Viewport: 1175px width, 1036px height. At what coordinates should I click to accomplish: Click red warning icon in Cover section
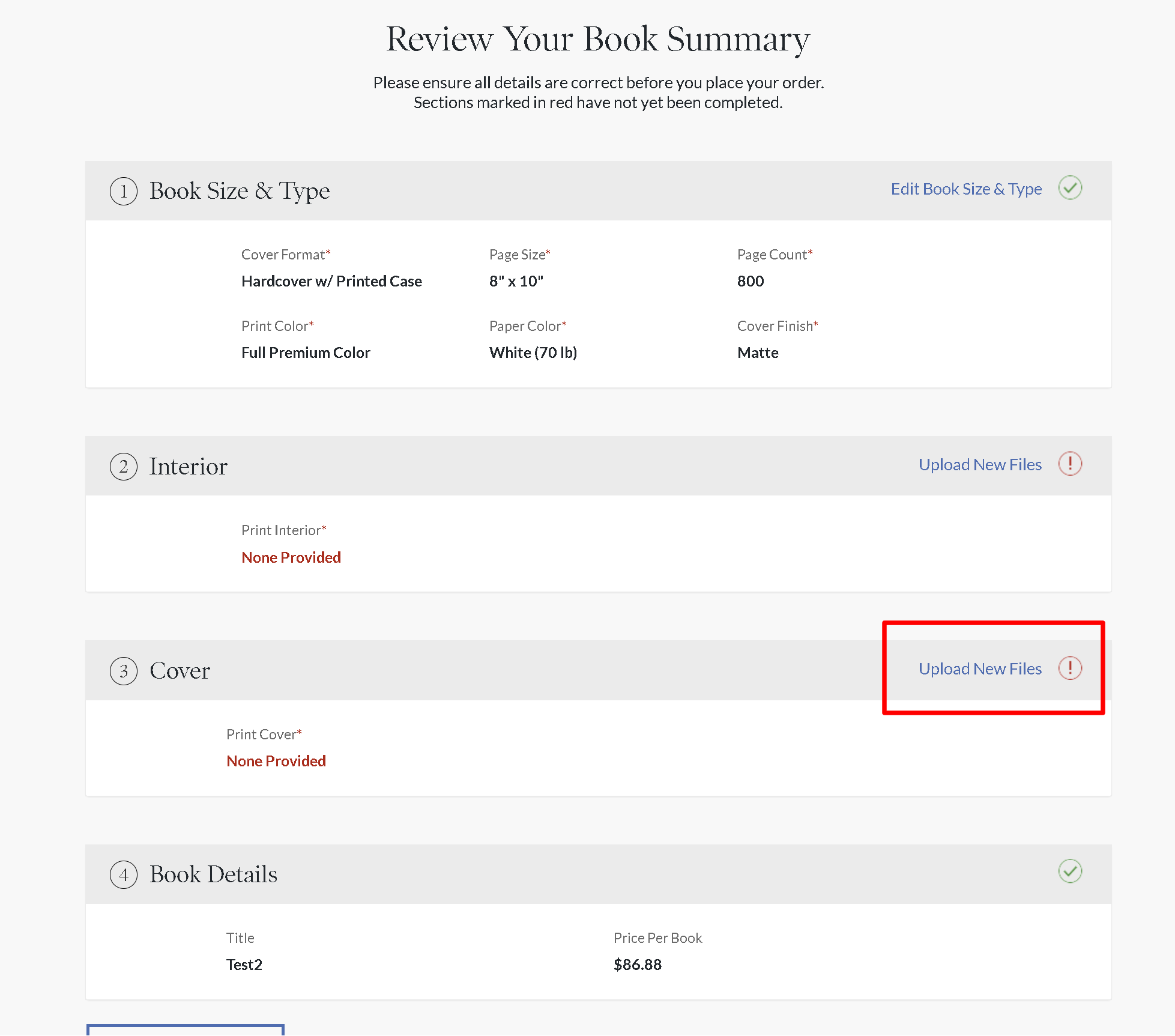(x=1070, y=668)
